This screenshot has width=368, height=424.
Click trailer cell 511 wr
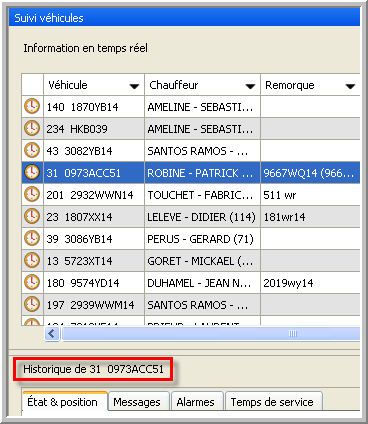(x=310, y=195)
